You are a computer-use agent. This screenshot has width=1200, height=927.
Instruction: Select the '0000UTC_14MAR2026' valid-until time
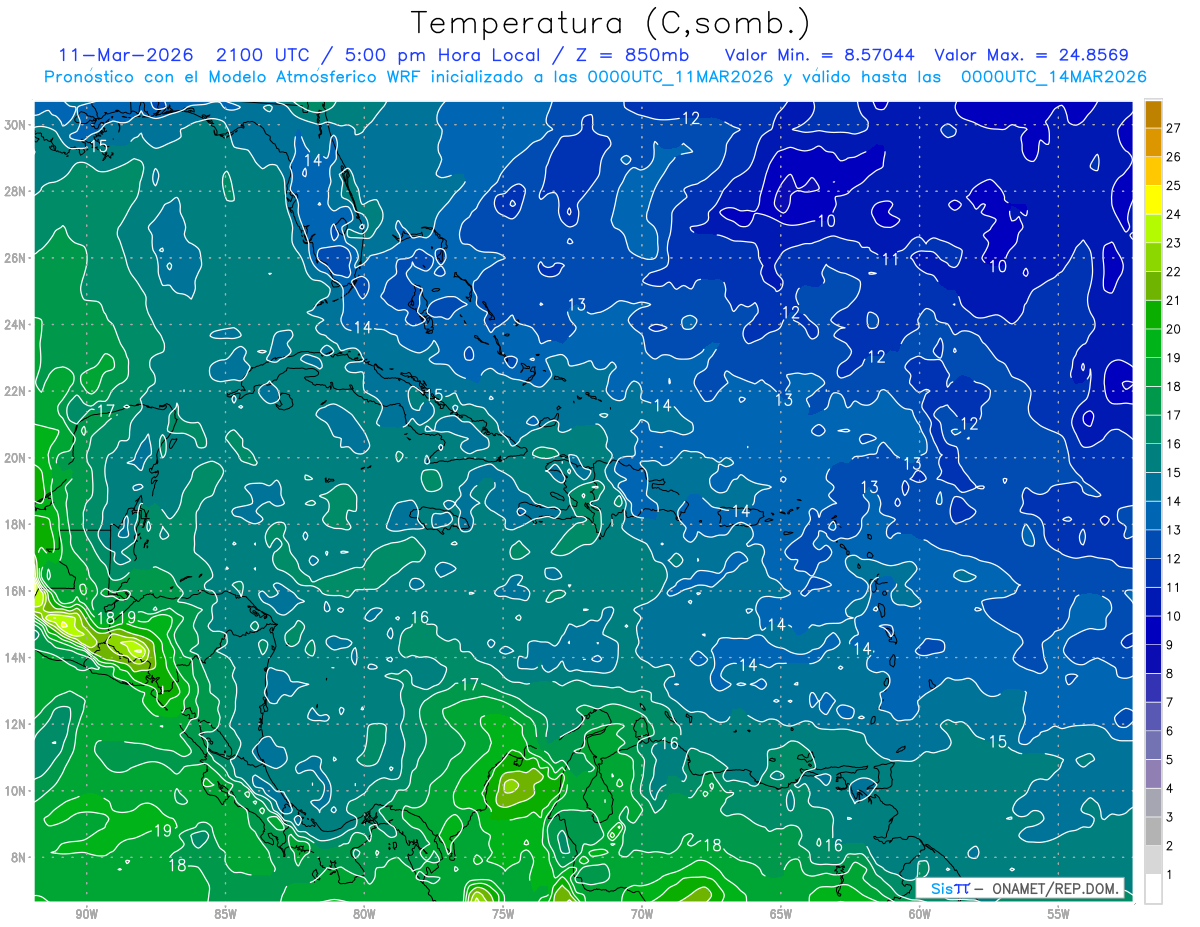click(1053, 77)
